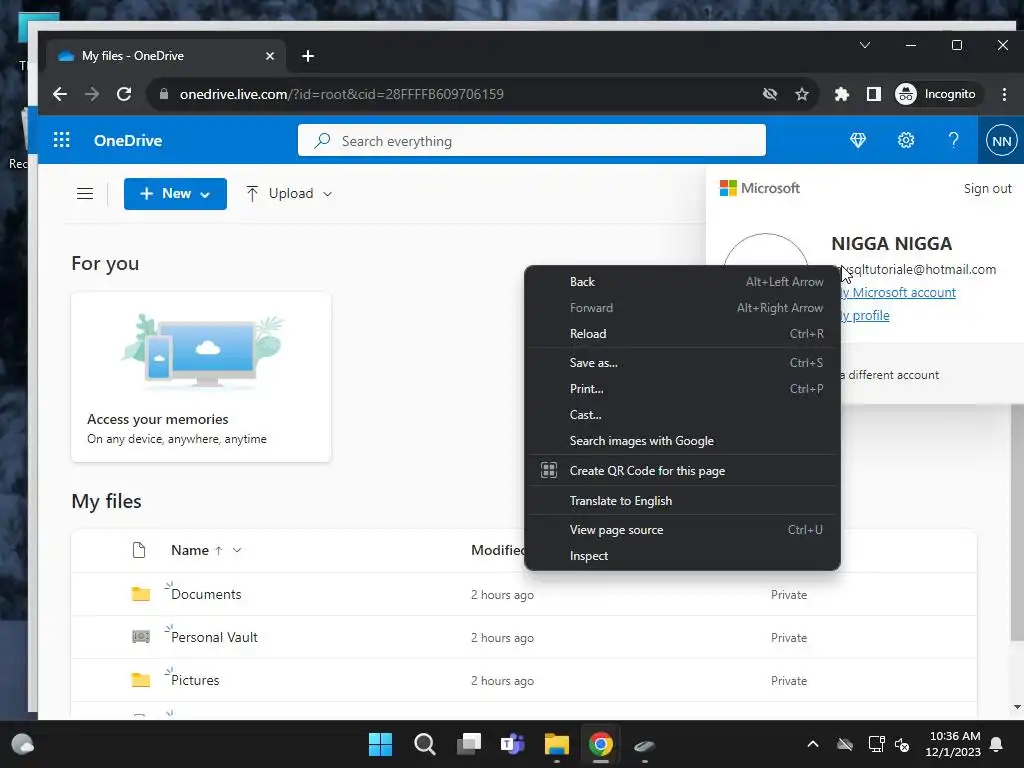Choose Translate to English
Viewport: 1024px width, 768px height.
pos(682,501)
